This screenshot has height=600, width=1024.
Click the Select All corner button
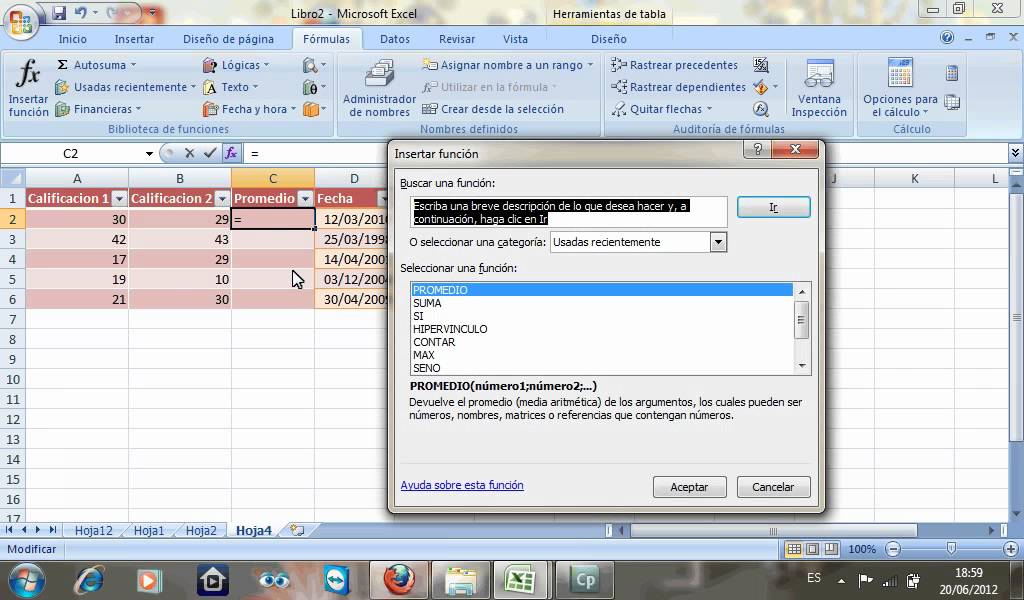(12, 178)
